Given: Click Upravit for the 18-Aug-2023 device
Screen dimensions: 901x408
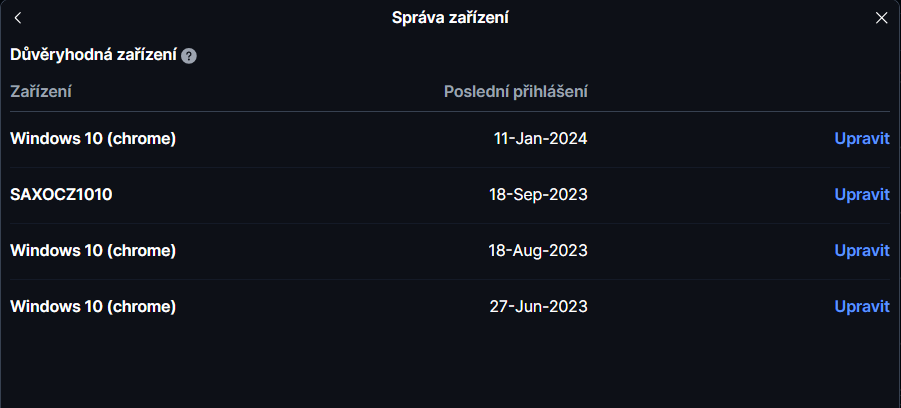Looking at the screenshot, I should [861, 251].
